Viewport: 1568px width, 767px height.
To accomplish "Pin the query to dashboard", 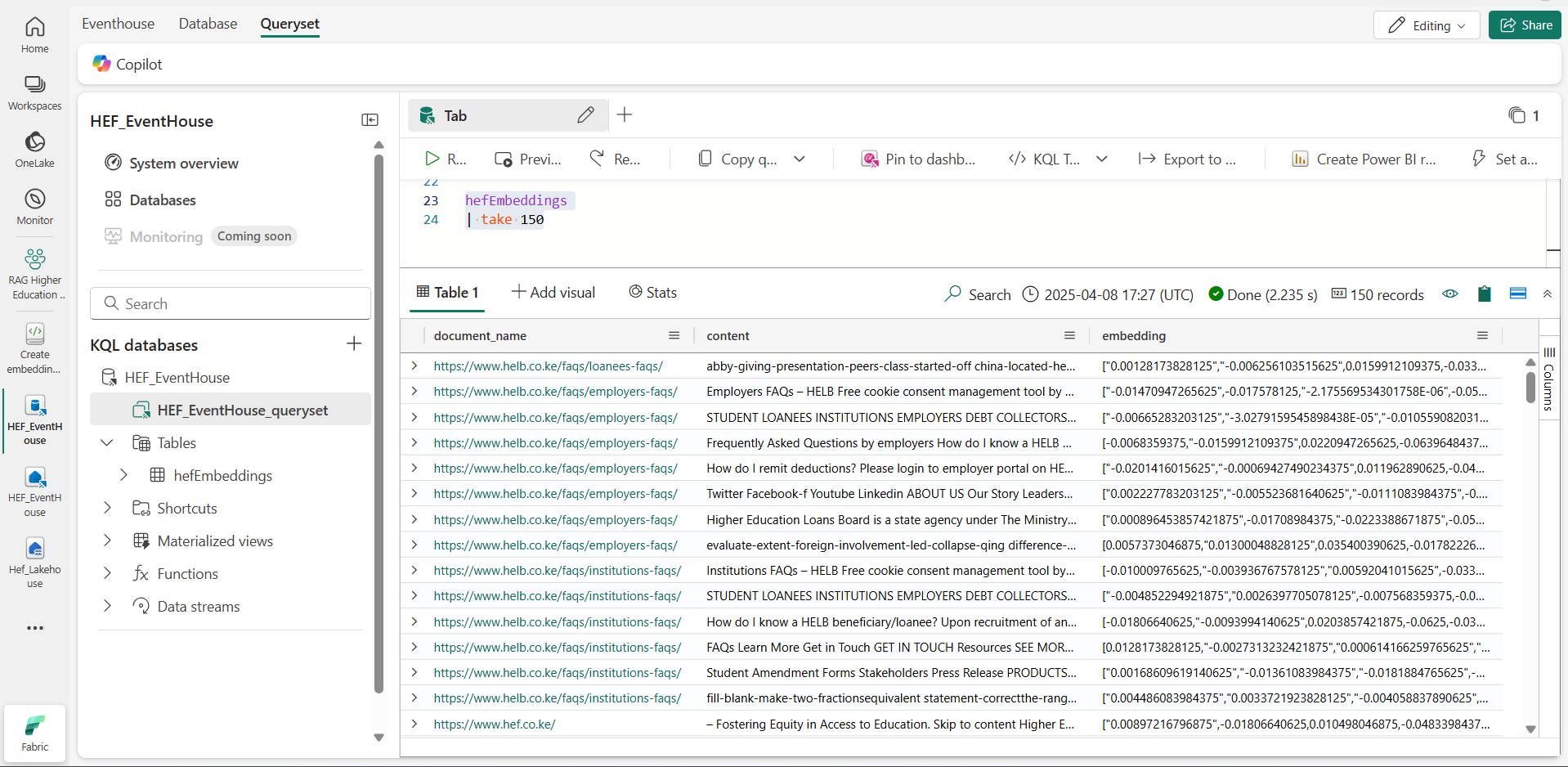I will pos(918,159).
